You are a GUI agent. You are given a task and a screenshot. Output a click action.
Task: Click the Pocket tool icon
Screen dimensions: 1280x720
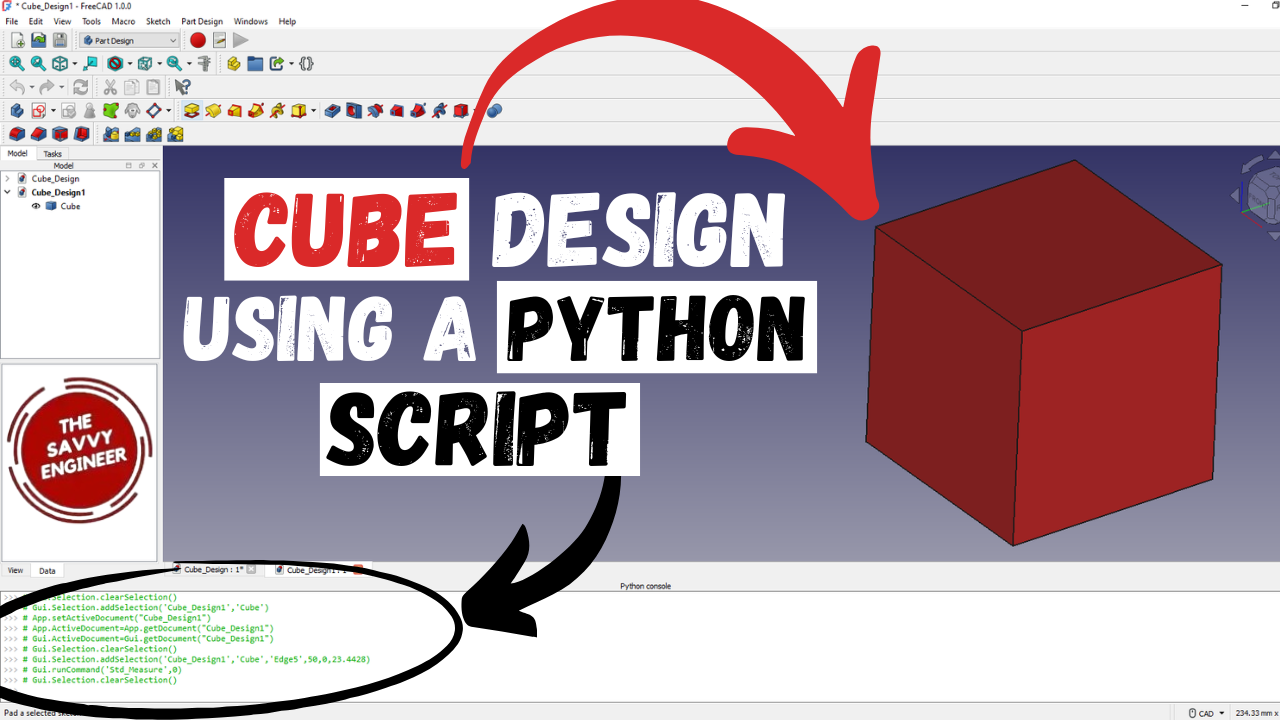click(332, 111)
